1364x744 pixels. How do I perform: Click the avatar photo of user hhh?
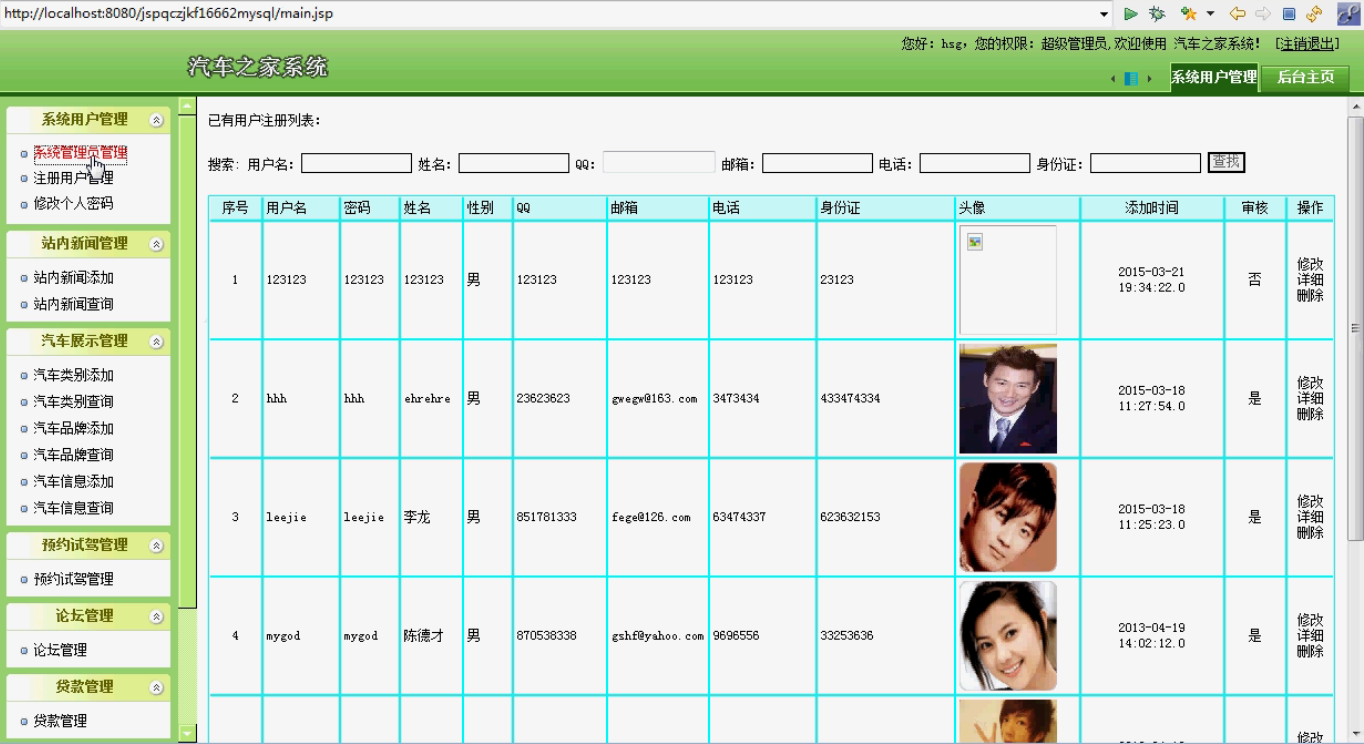pos(1008,399)
